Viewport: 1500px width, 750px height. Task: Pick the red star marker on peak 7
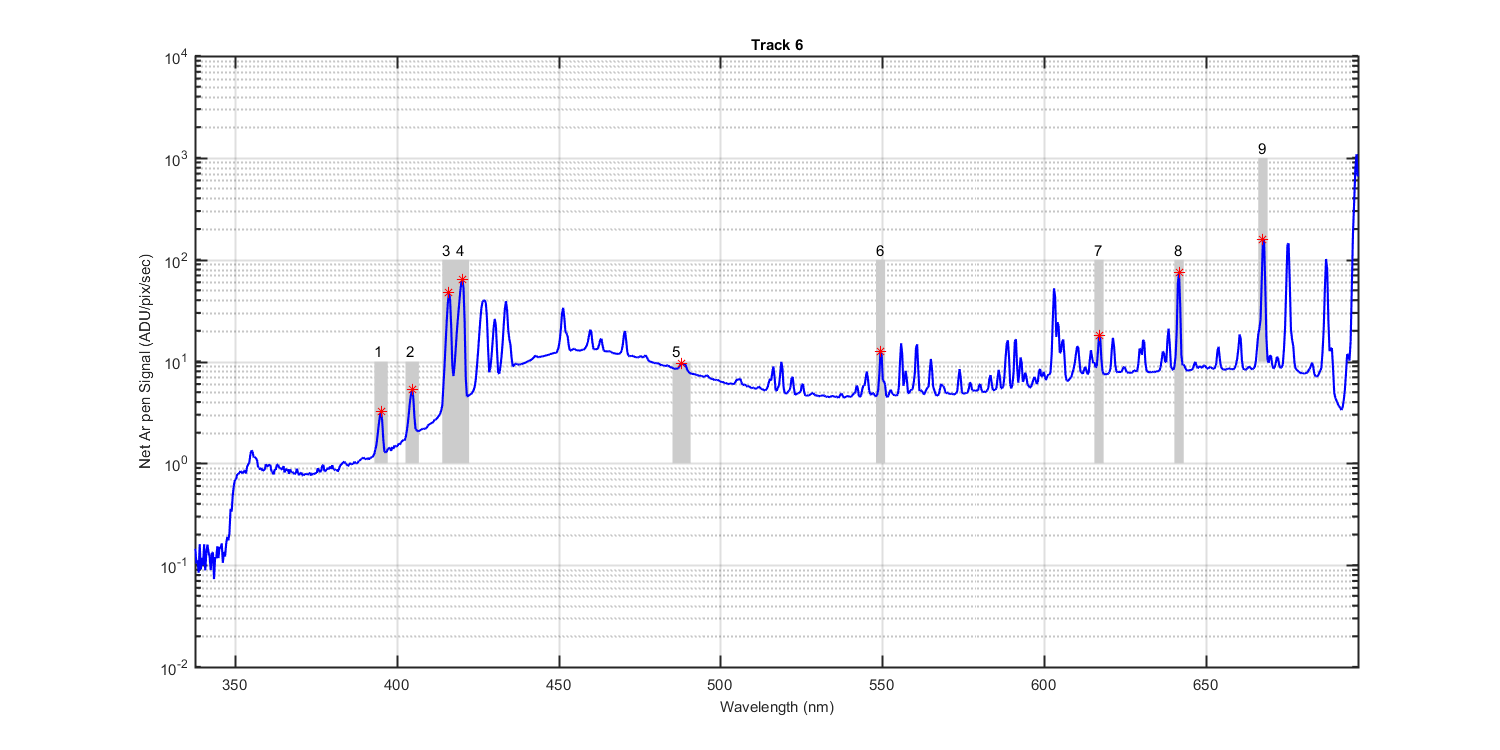pyautogui.click(x=1099, y=335)
